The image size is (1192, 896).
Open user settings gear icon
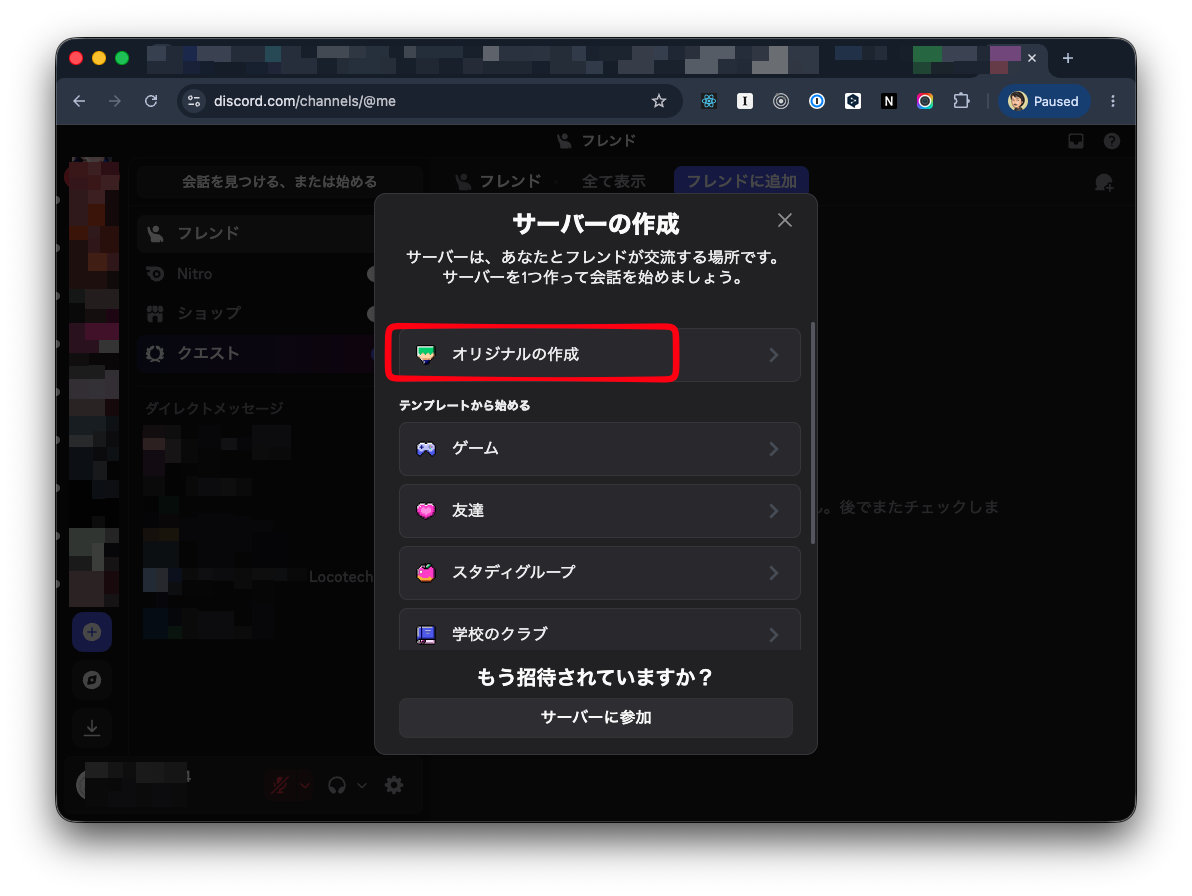pyautogui.click(x=394, y=785)
